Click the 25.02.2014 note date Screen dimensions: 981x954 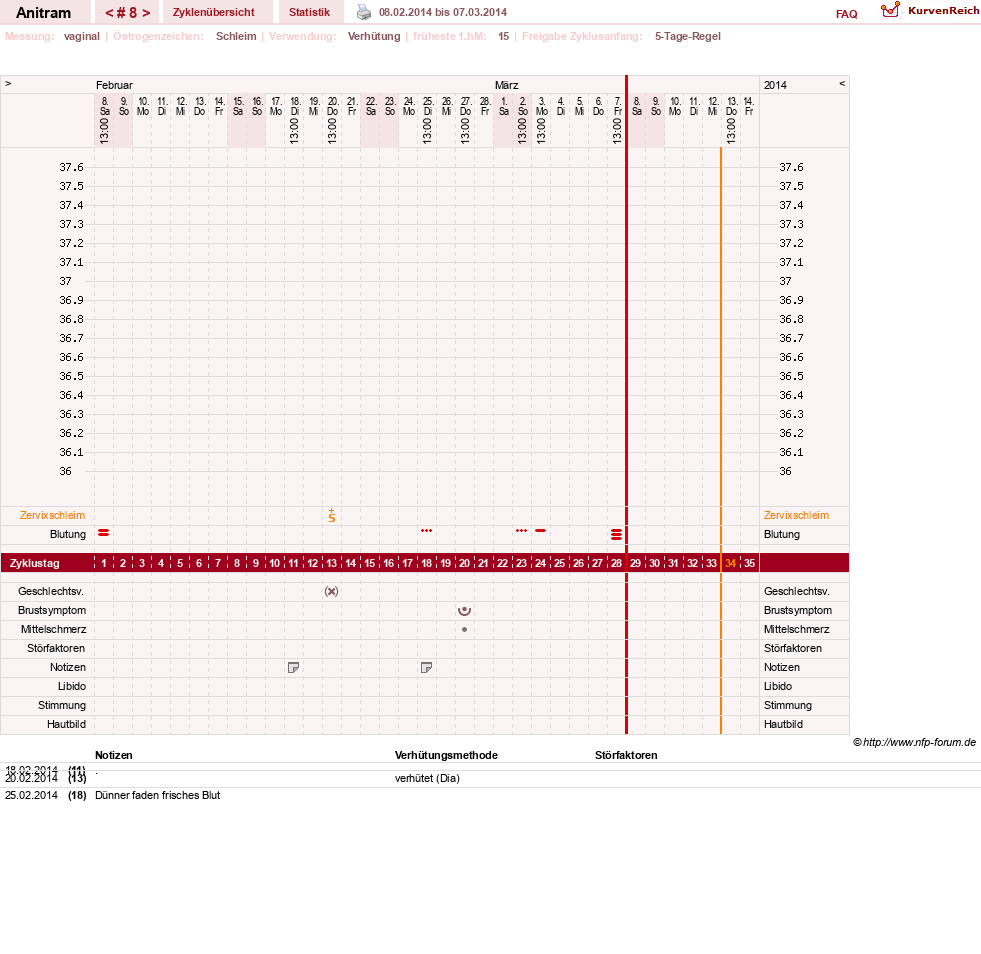[x=31, y=795]
